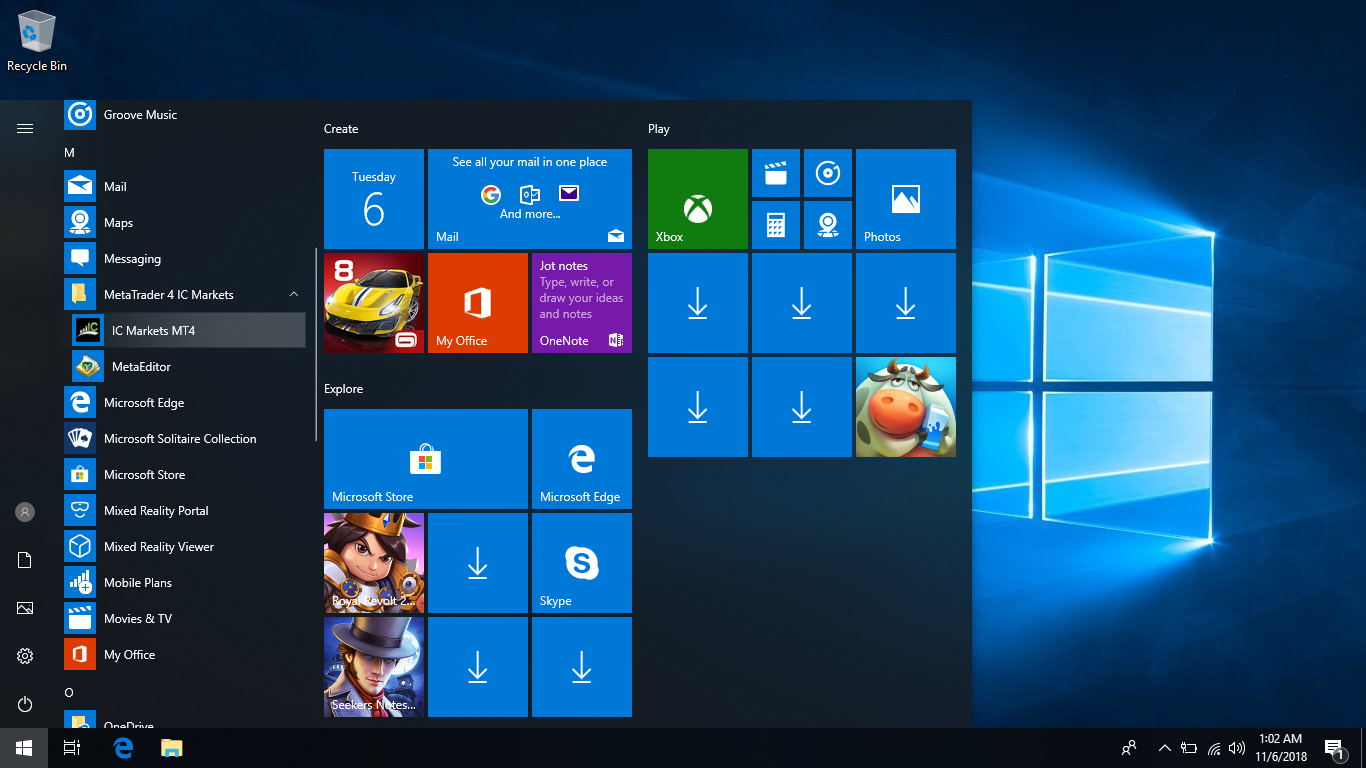Open the Microsoft Edge tile
This screenshot has height=768, width=1366.
click(582, 459)
